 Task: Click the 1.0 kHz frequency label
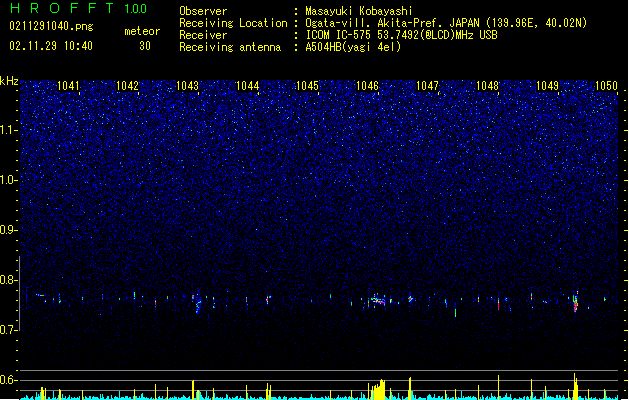pyautogui.click(x=9, y=180)
